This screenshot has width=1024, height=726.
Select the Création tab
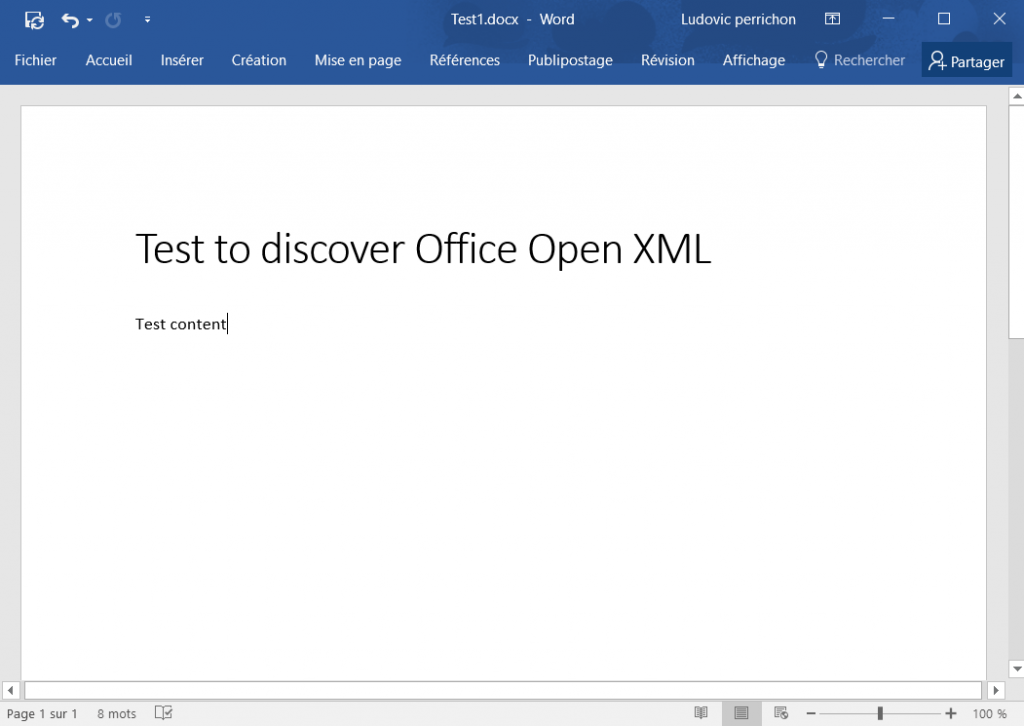[x=259, y=60]
